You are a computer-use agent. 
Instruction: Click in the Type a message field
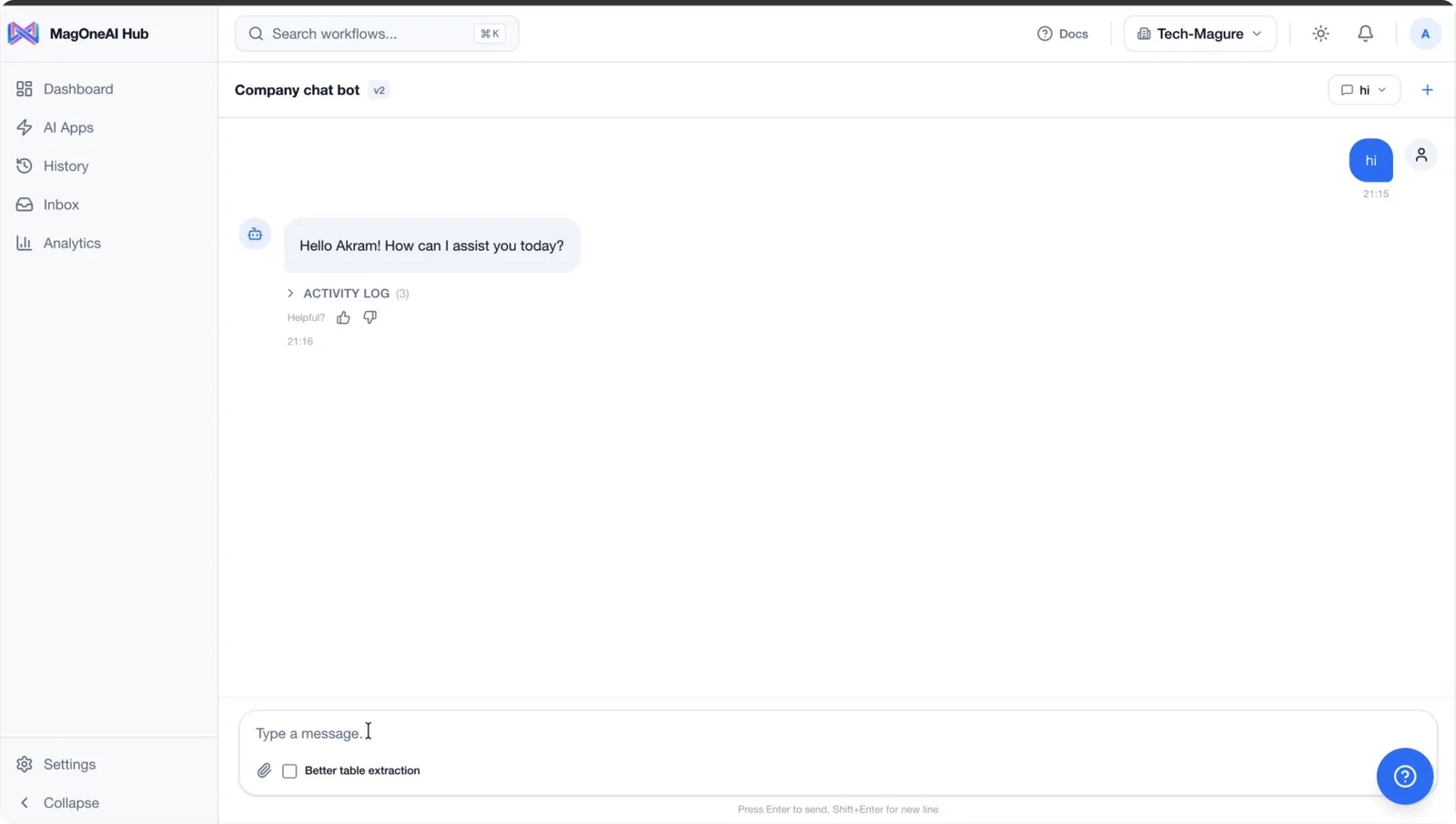[837, 733]
